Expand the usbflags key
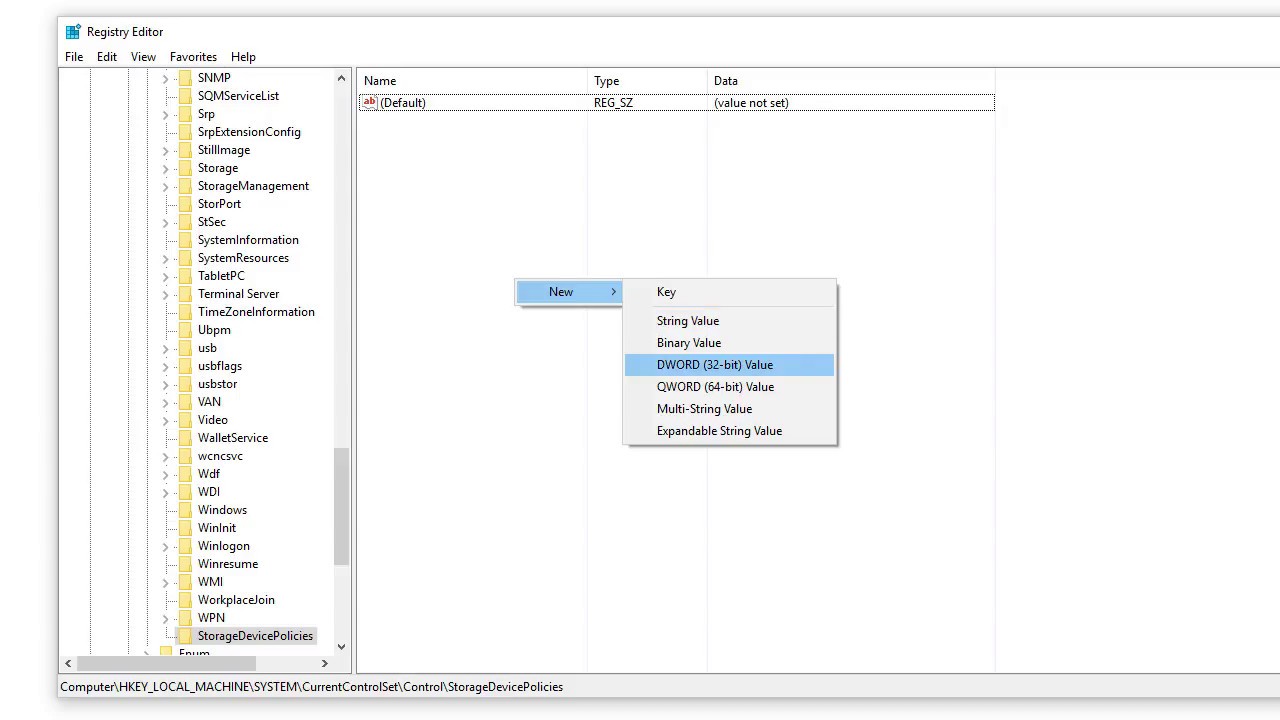The image size is (1280, 720). [165, 366]
